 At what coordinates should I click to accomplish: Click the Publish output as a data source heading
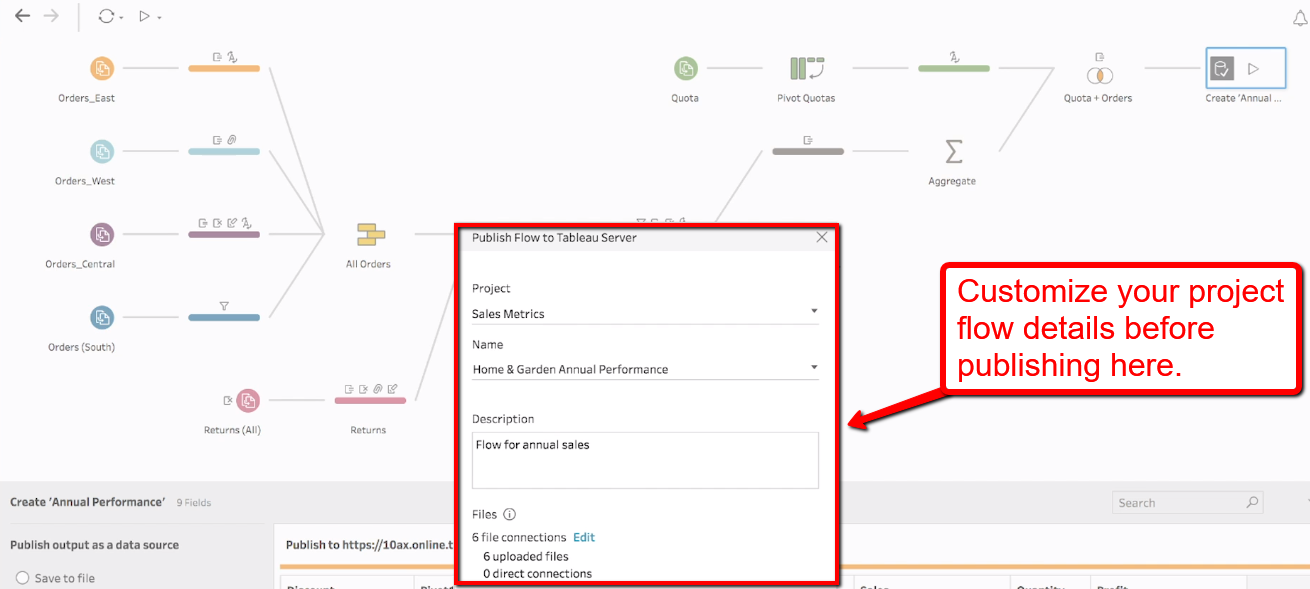pyautogui.click(x=95, y=545)
